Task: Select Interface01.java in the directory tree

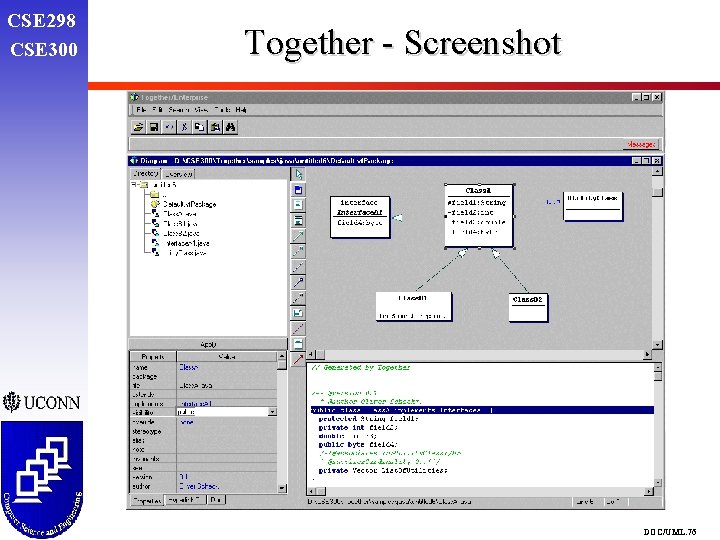Action: point(187,243)
